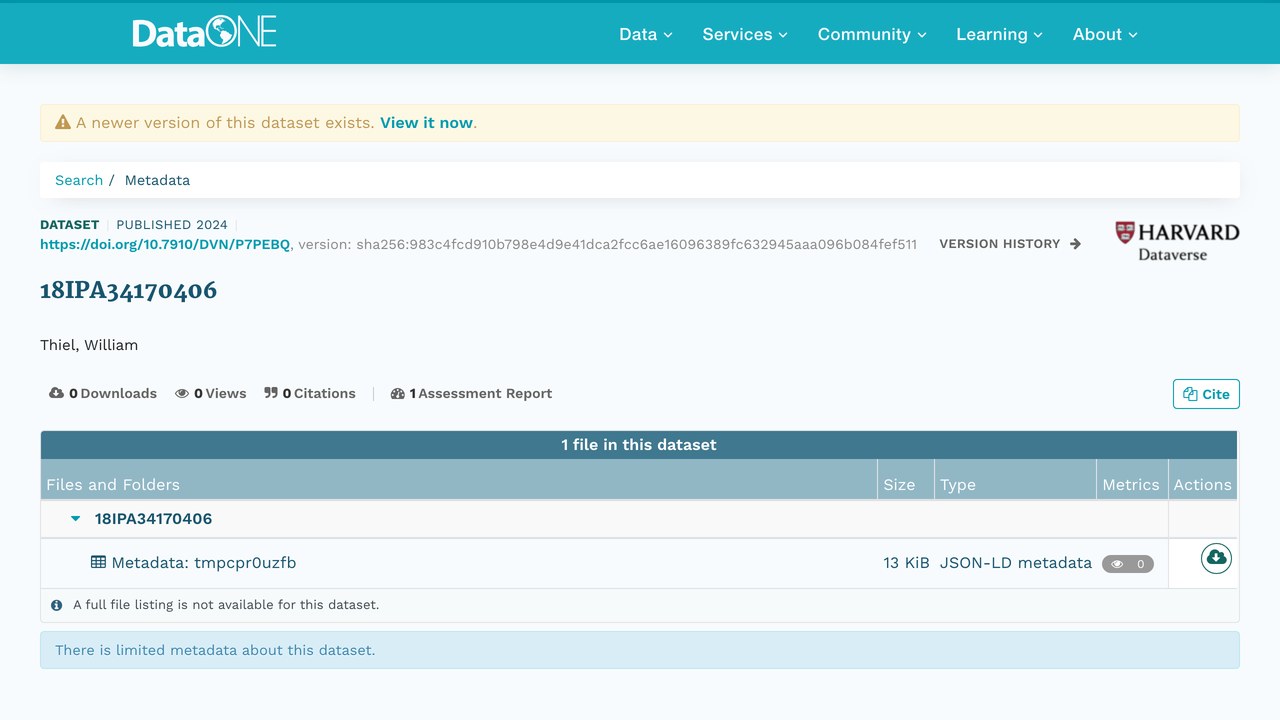Click the limited metadata notice
The image size is (1280, 720).
pos(640,650)
